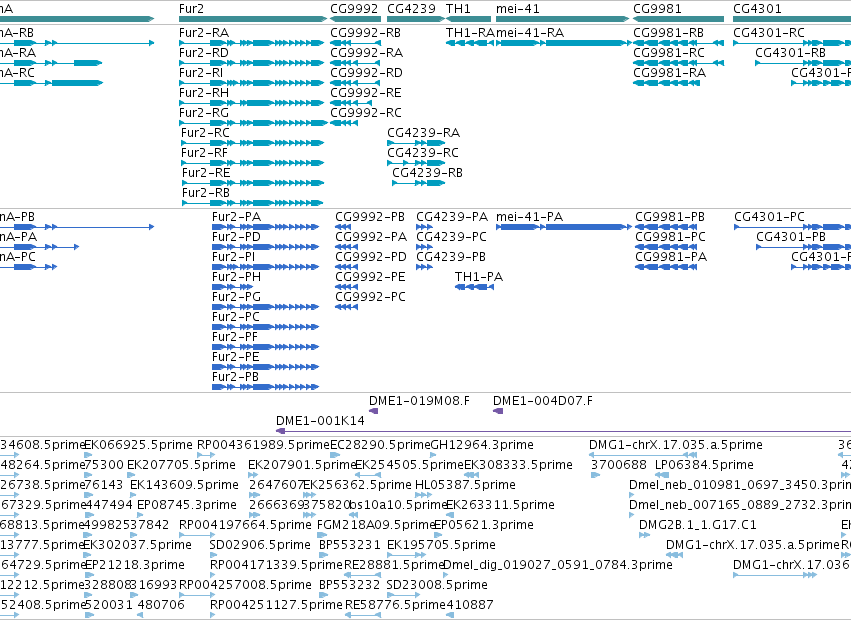Select the CG9981-PB protein label
Screen dimensions: 851x620
point(670,217)
